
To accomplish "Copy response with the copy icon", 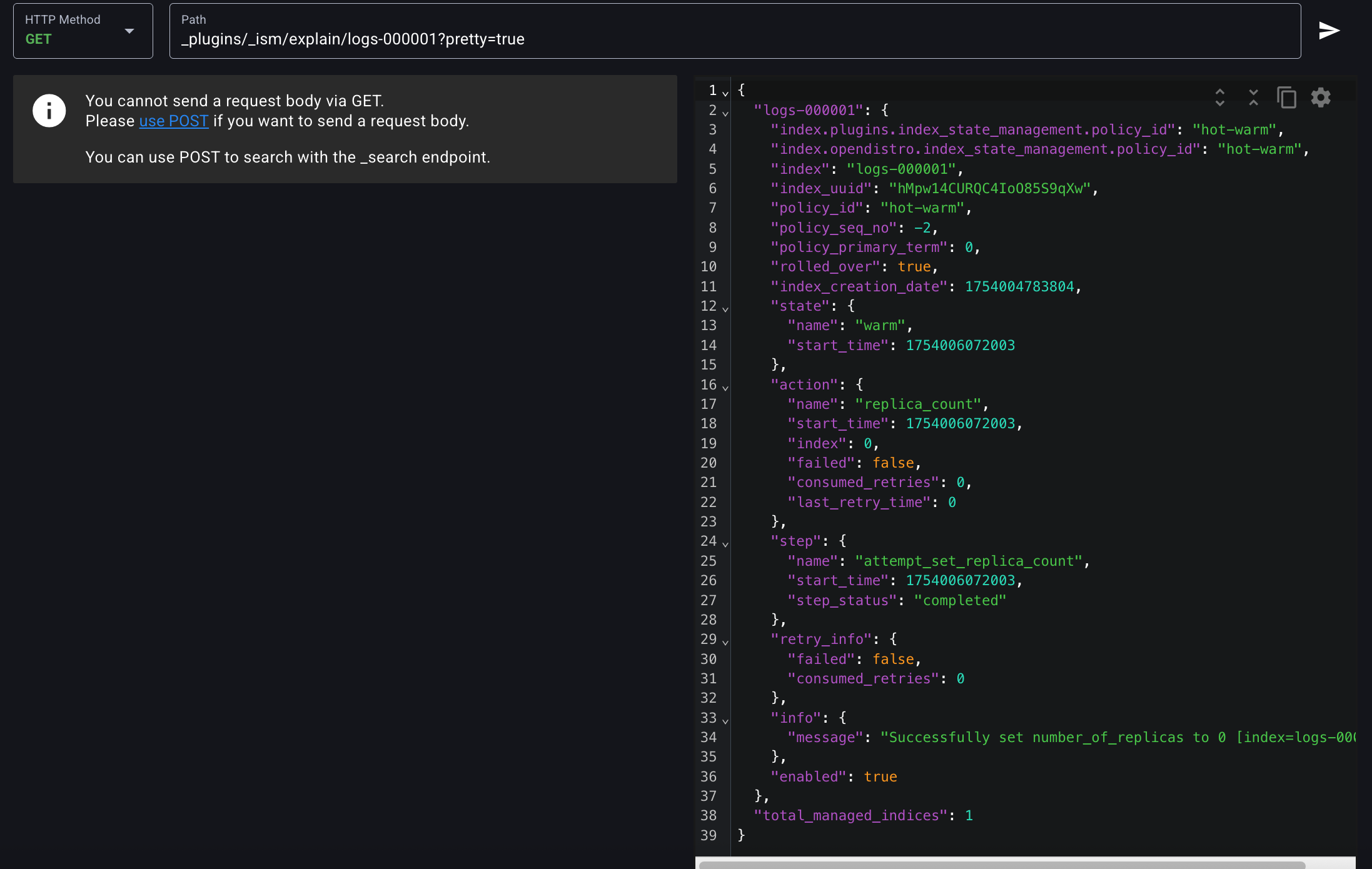I will [x=1286, y=97].
